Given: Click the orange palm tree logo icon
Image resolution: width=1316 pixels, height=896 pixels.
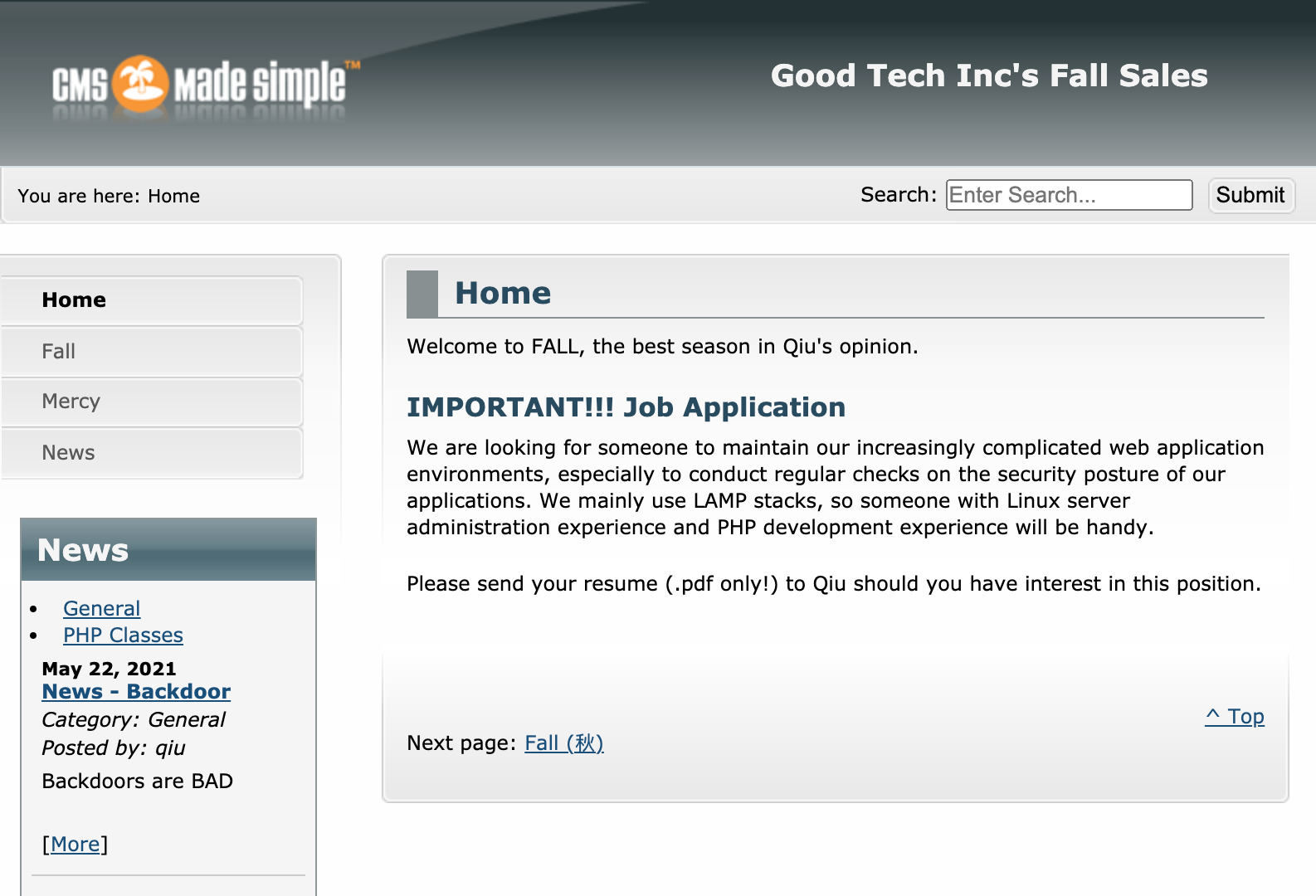Looking at the screenshot, I should pyautogui.click(x=140, y=84).
